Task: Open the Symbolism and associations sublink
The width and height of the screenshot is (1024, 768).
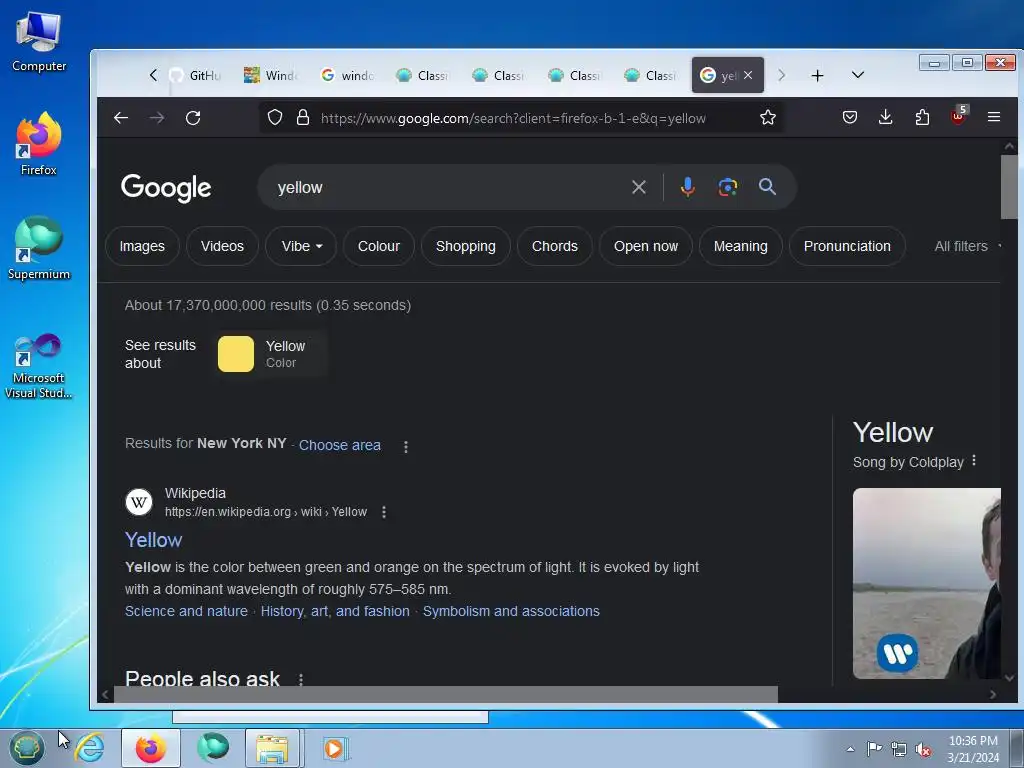Action: [511, 611]
